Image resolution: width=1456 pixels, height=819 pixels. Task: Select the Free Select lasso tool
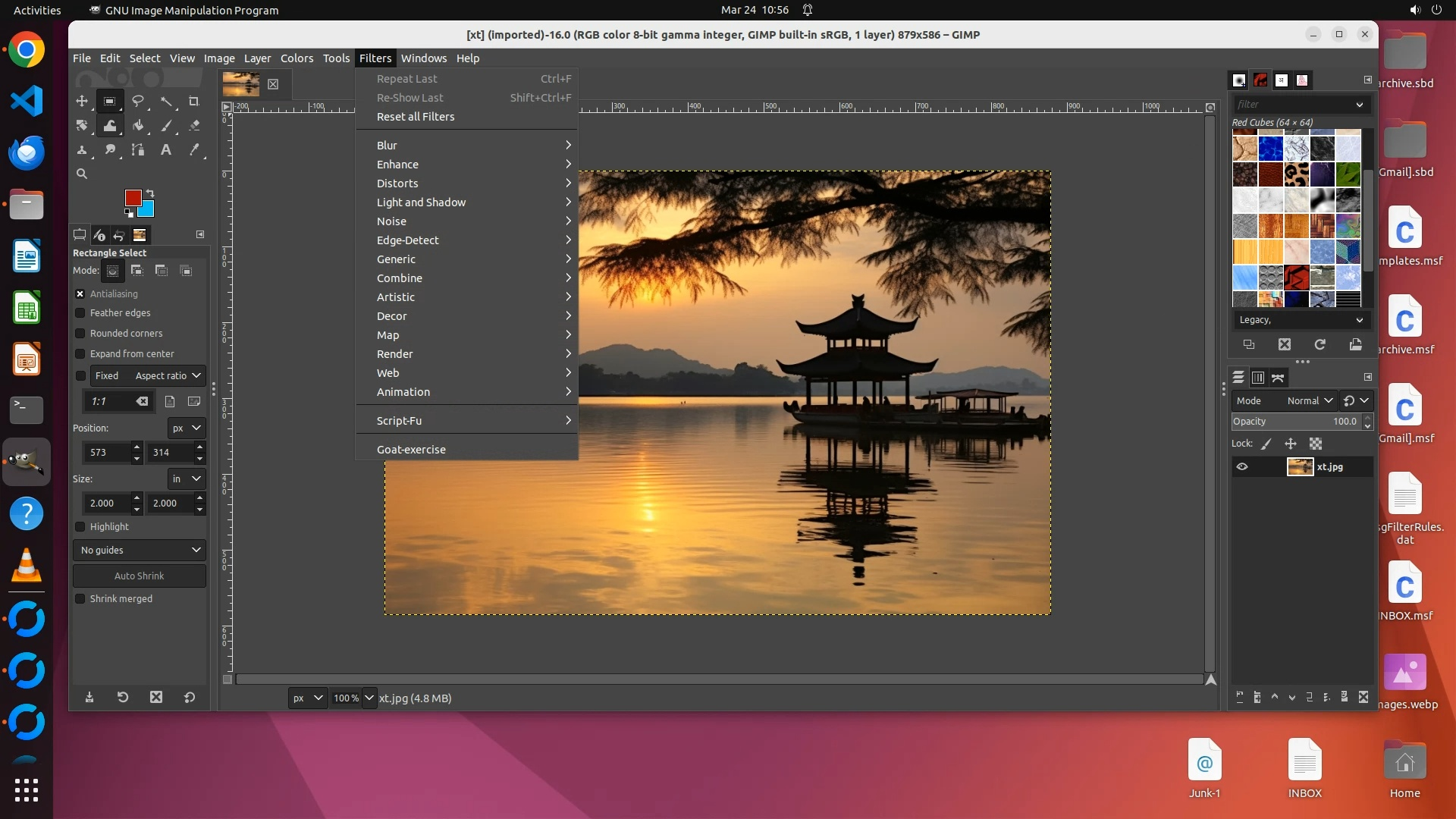pos(138,101)
